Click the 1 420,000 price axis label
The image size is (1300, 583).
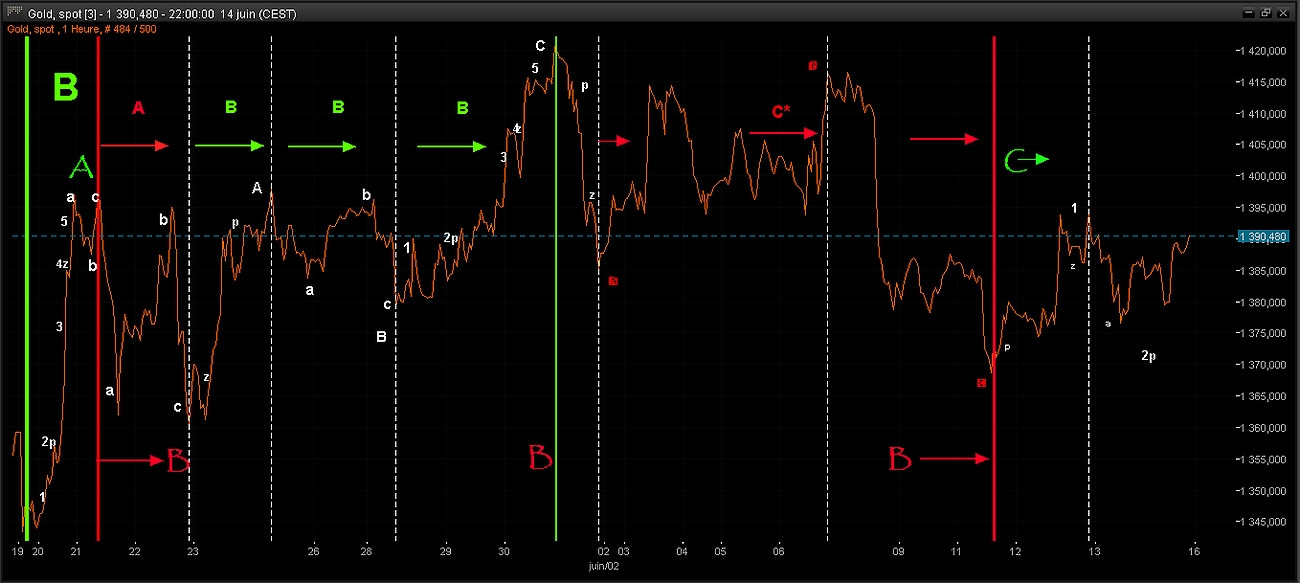point(1263,51)
